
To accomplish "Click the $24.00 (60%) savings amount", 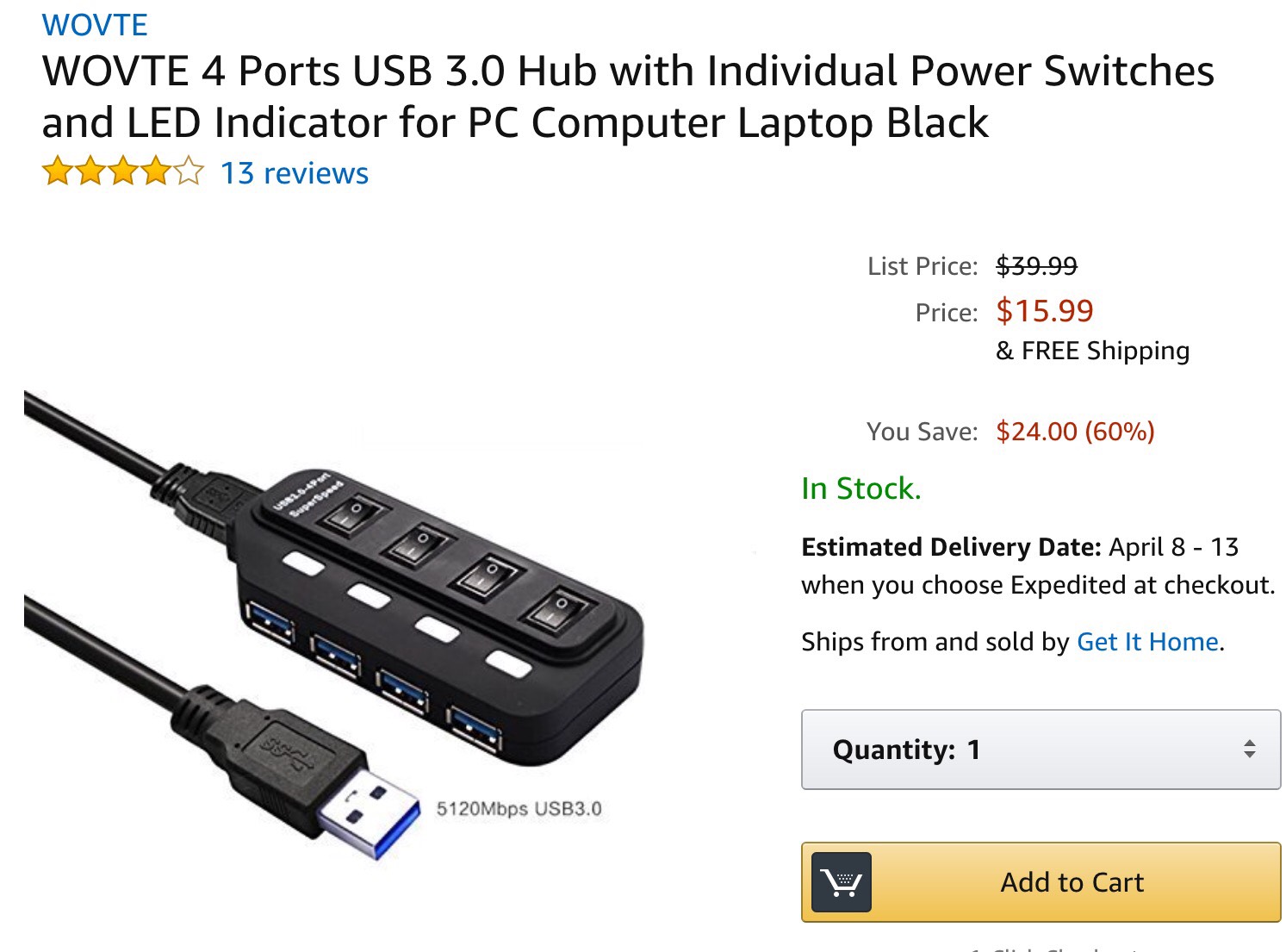I will click(1075, 431).
